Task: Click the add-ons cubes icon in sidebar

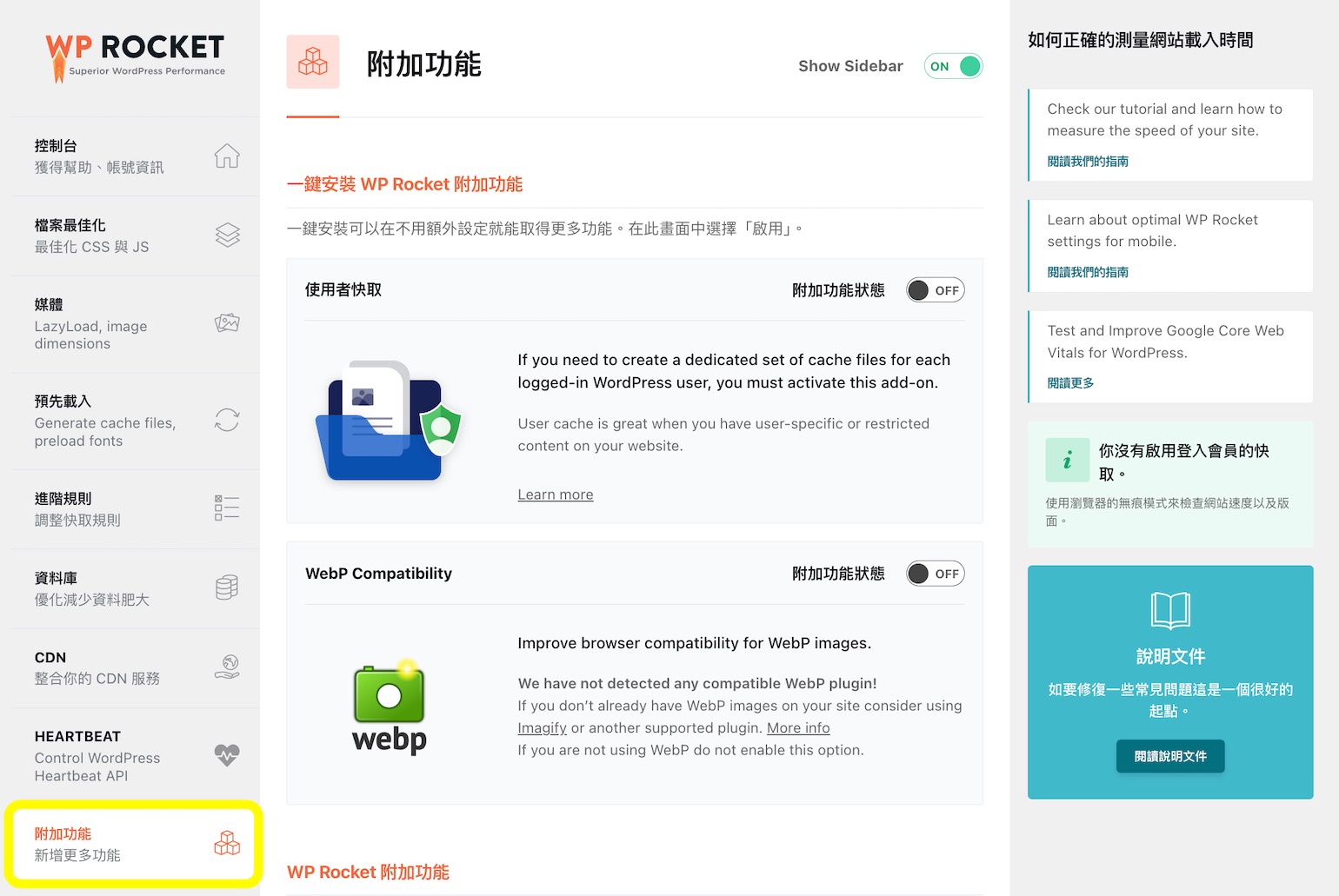Action: tap(227, 843)
